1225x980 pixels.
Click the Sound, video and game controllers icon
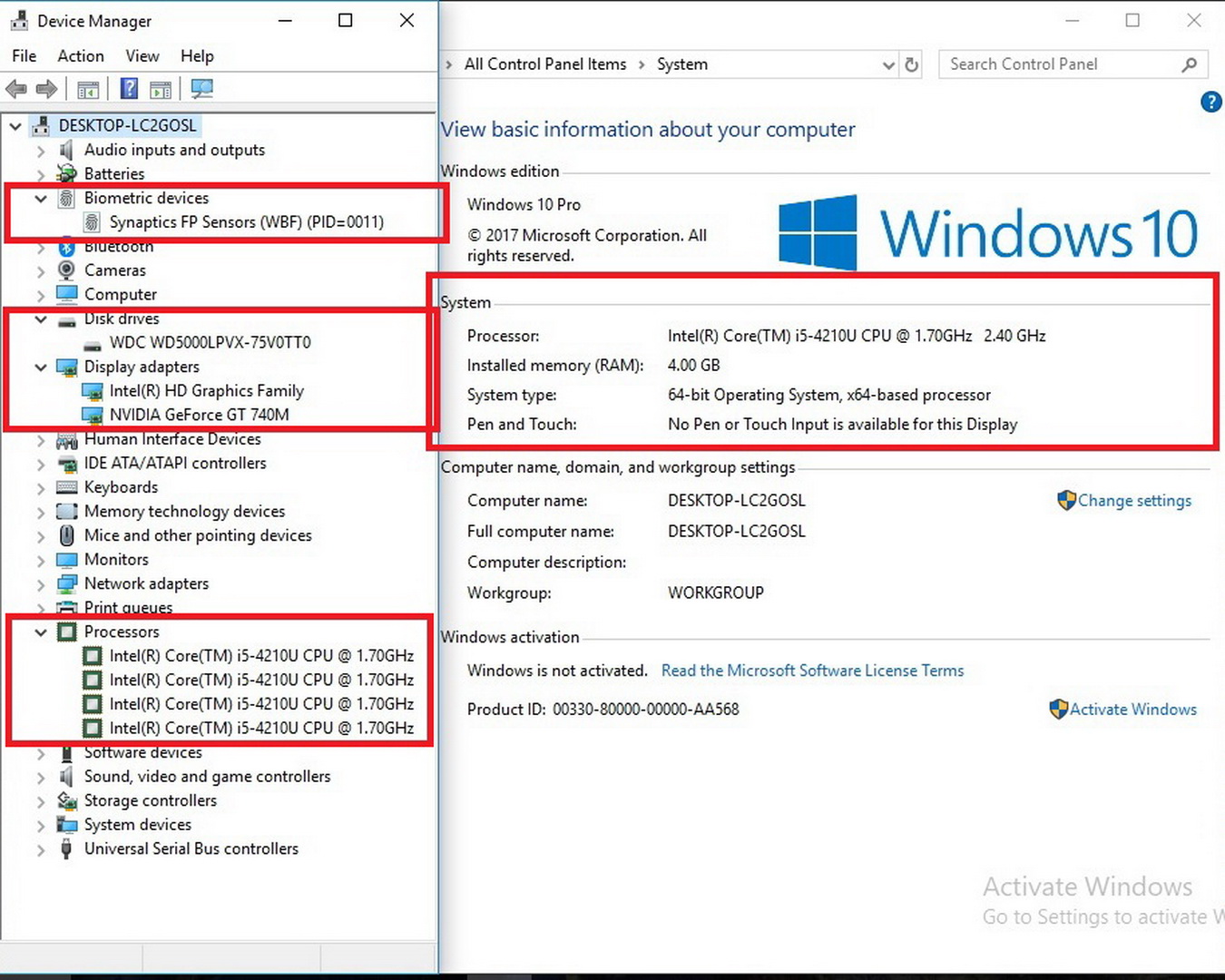point(66,777)
